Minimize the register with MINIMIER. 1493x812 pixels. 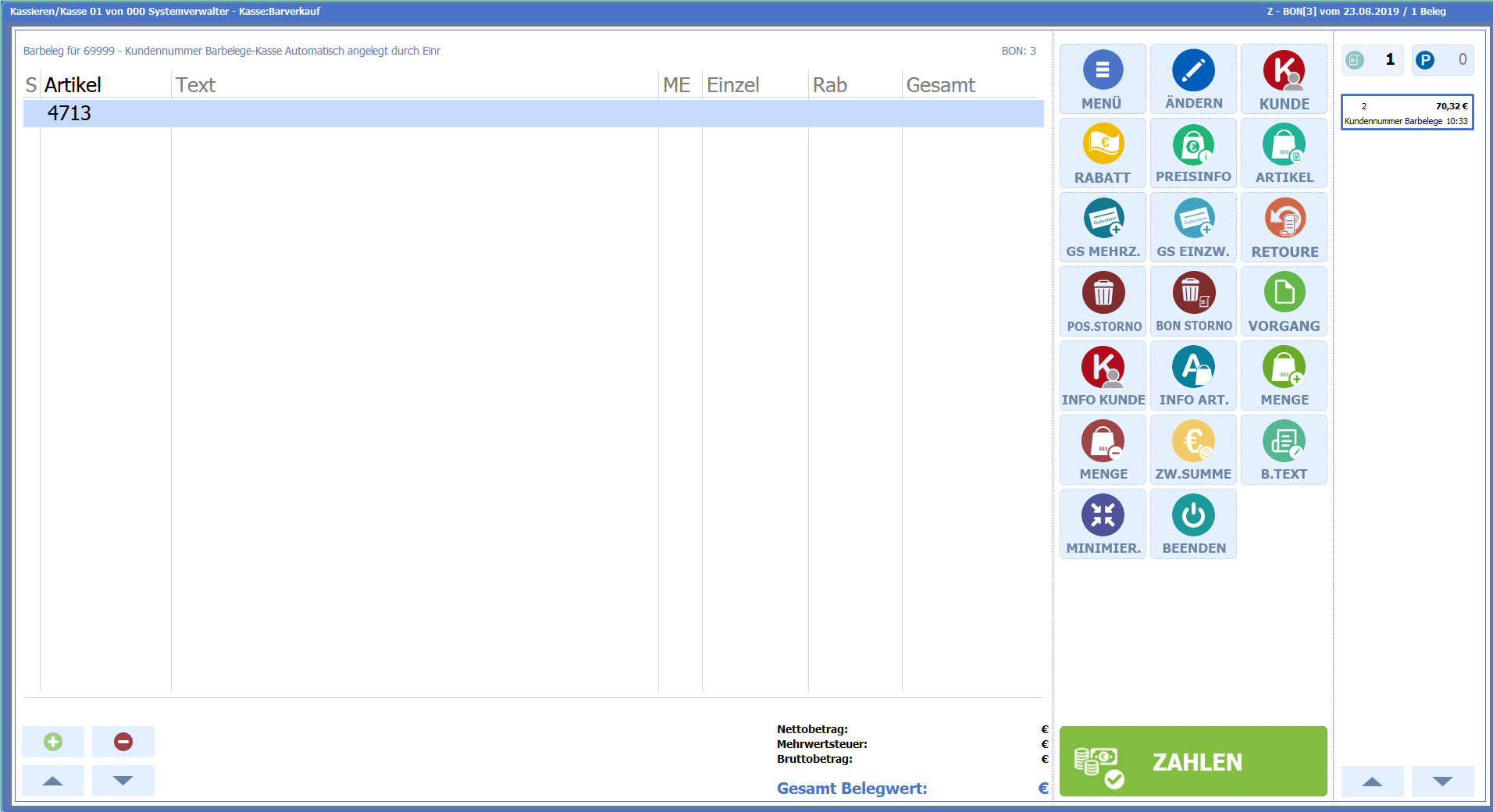(x=1103, y=524)
